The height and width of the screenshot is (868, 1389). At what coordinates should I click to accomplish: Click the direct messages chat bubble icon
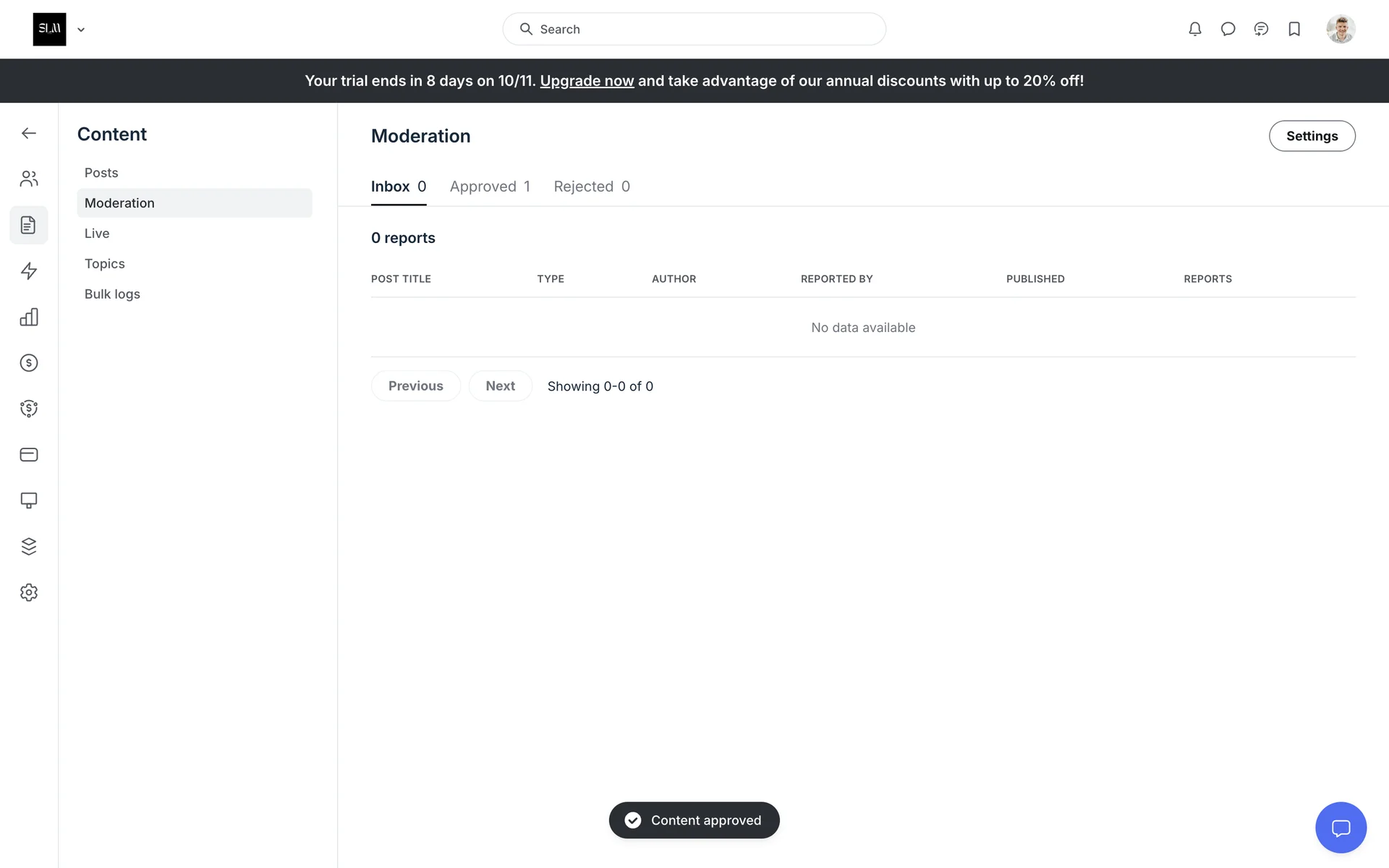tap(1228, 29)
